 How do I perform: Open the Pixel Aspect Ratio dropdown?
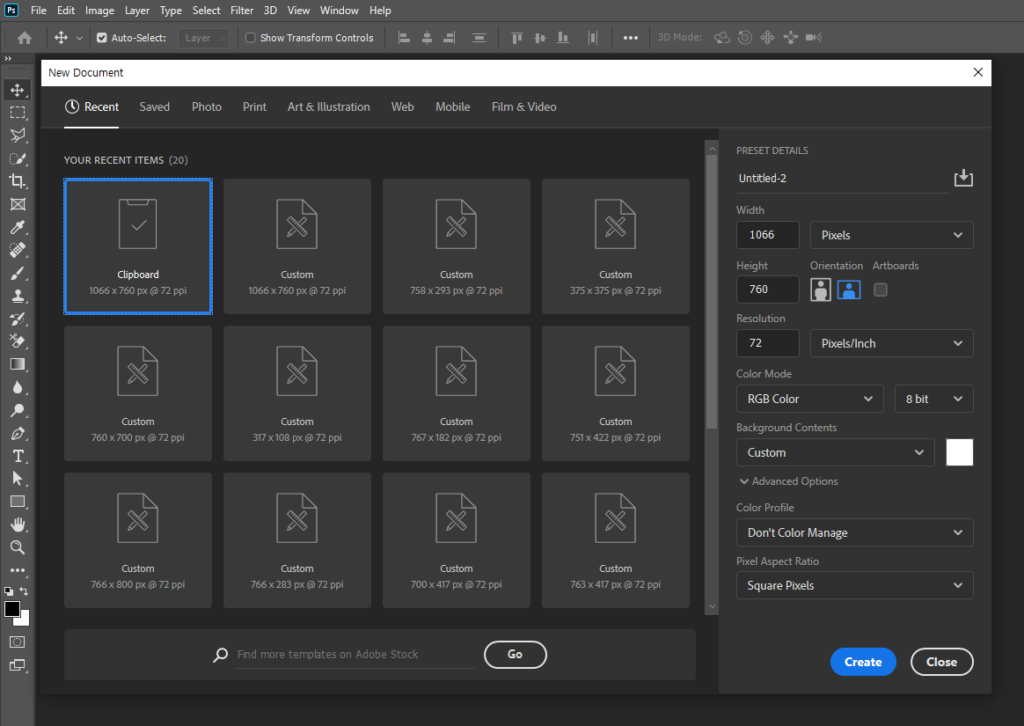point(854,585)
